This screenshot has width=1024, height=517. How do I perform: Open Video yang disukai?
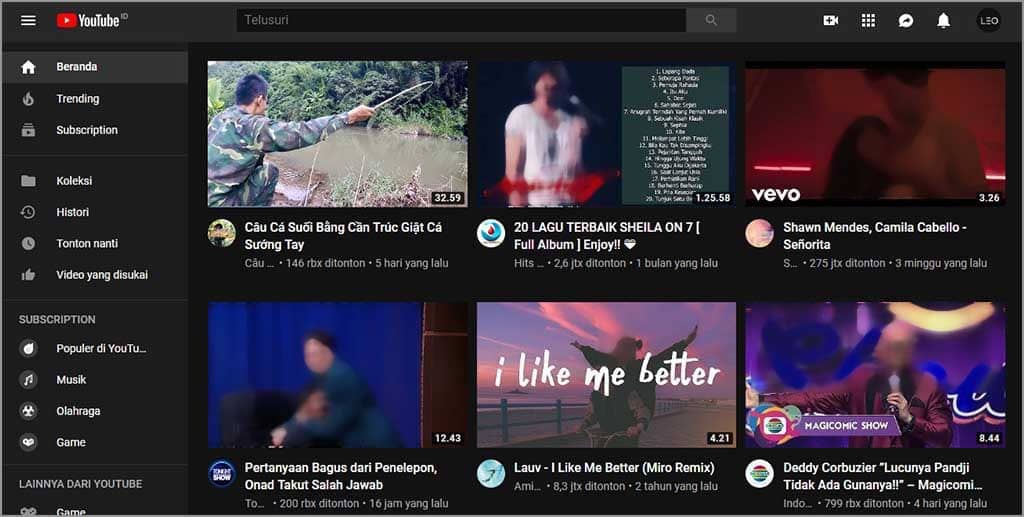pyautogui.click(x=95, y=275)
